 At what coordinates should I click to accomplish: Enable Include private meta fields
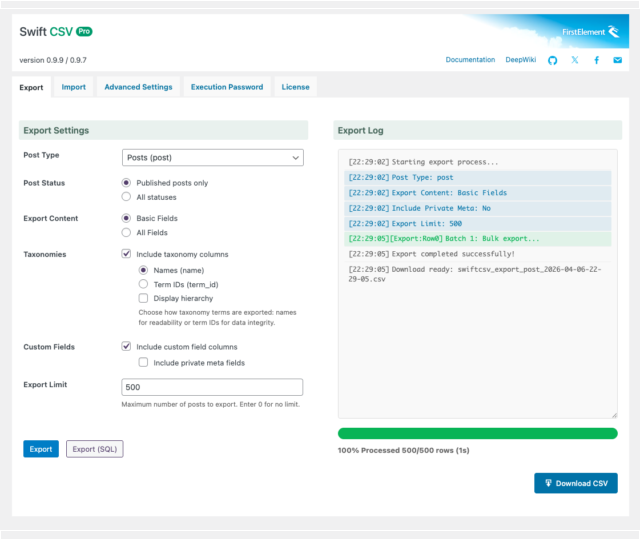pos(144,362)
